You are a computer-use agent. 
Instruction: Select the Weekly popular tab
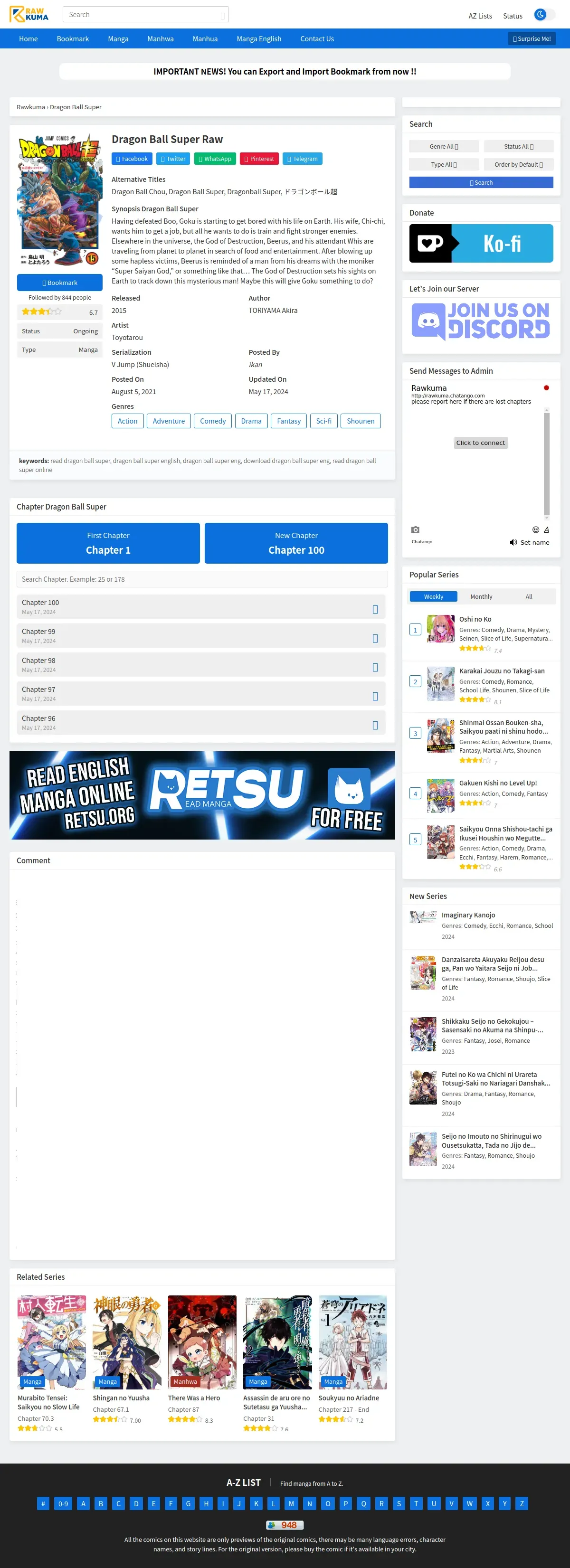pos(434,596)
